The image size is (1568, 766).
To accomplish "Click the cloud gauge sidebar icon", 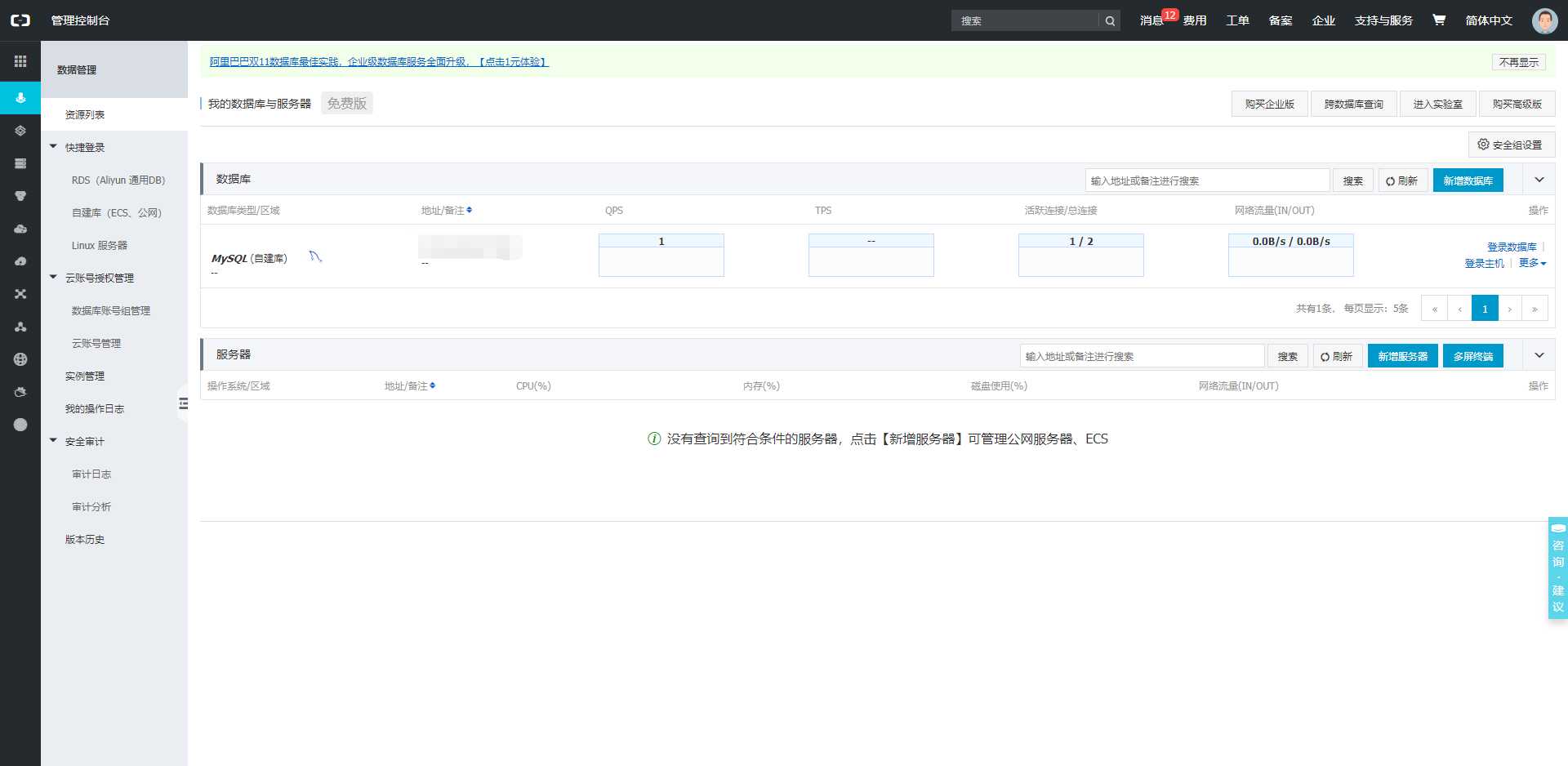I will pyautogui.click(x=20, y=261).
